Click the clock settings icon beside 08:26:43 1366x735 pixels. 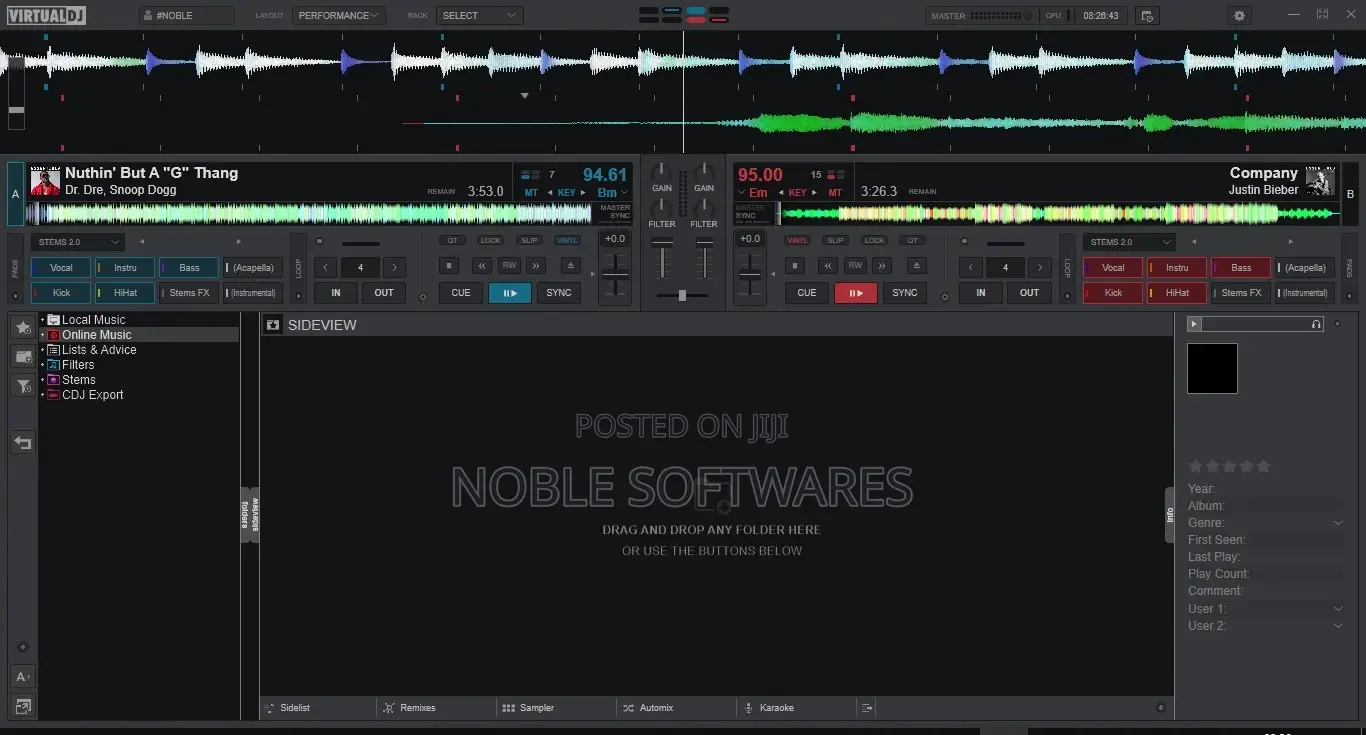pyautogui.click(x=1147, y=16)
